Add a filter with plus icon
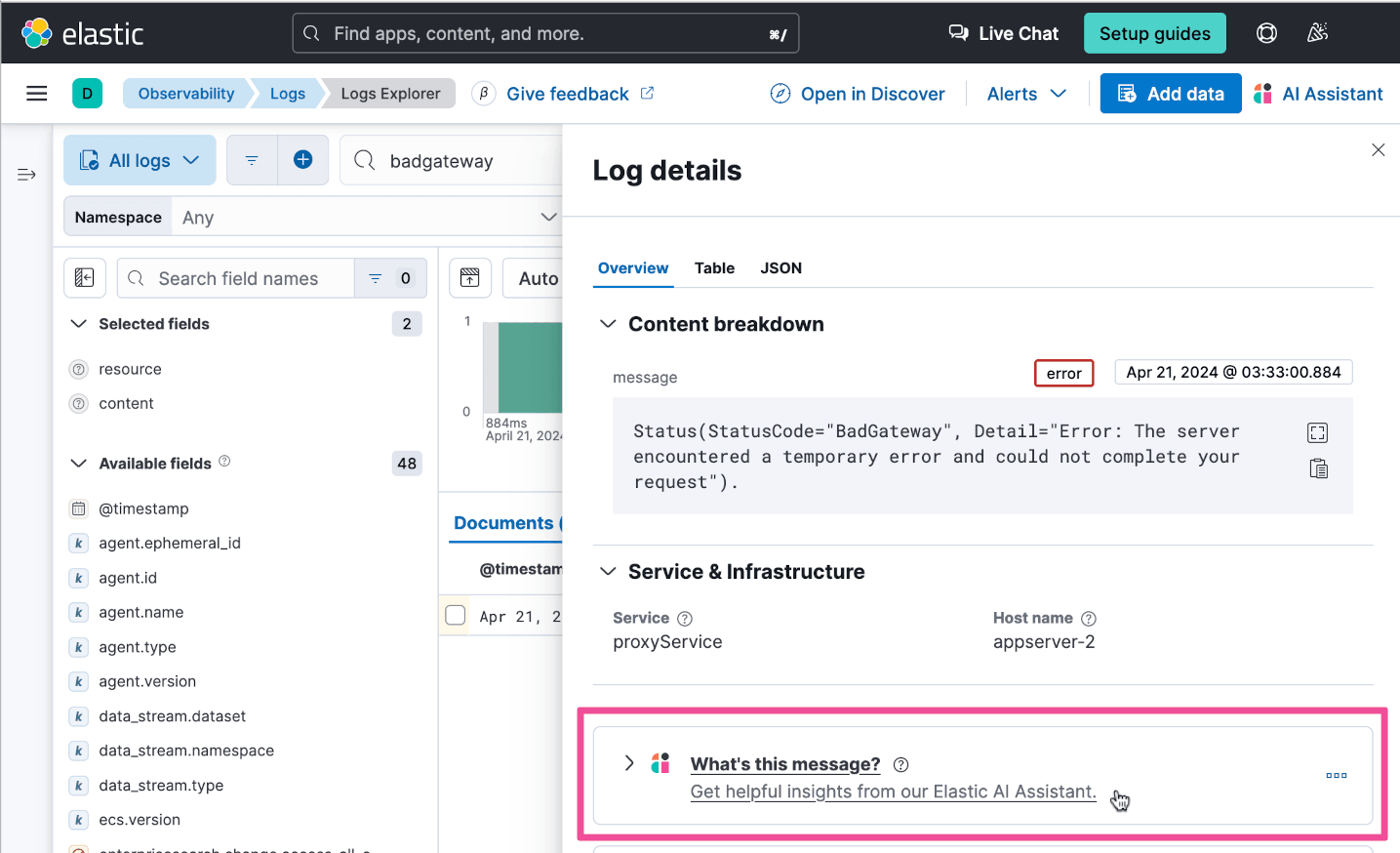The width and height of the screenshot is (1400, 853). pyautogui.click(x=303, y=160)
